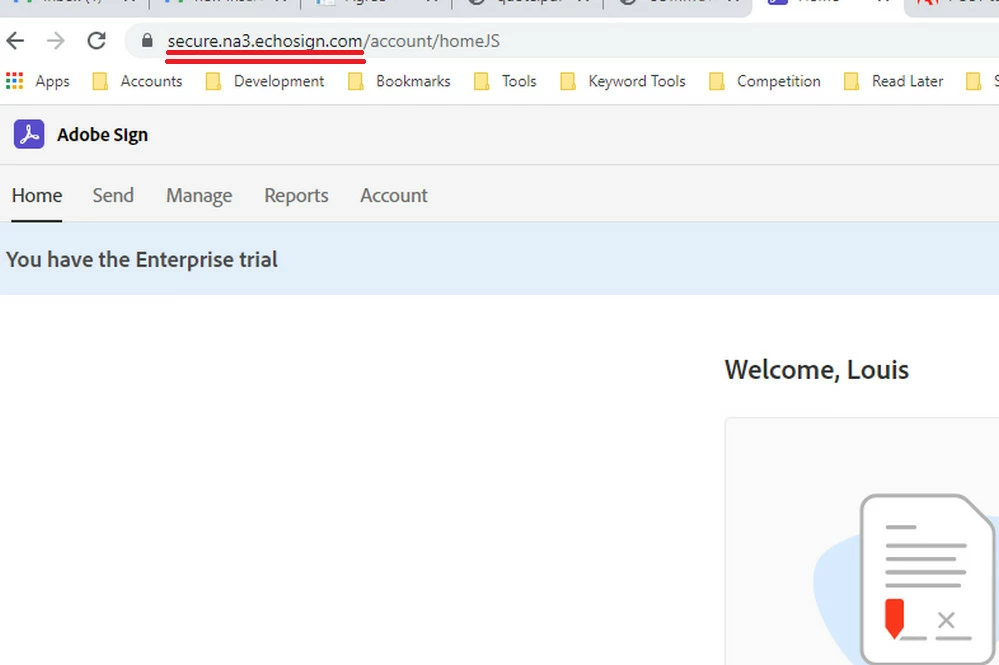Open the Bookmarks folder in bookmarks bar
999x665 pixels.
(399, 81)
